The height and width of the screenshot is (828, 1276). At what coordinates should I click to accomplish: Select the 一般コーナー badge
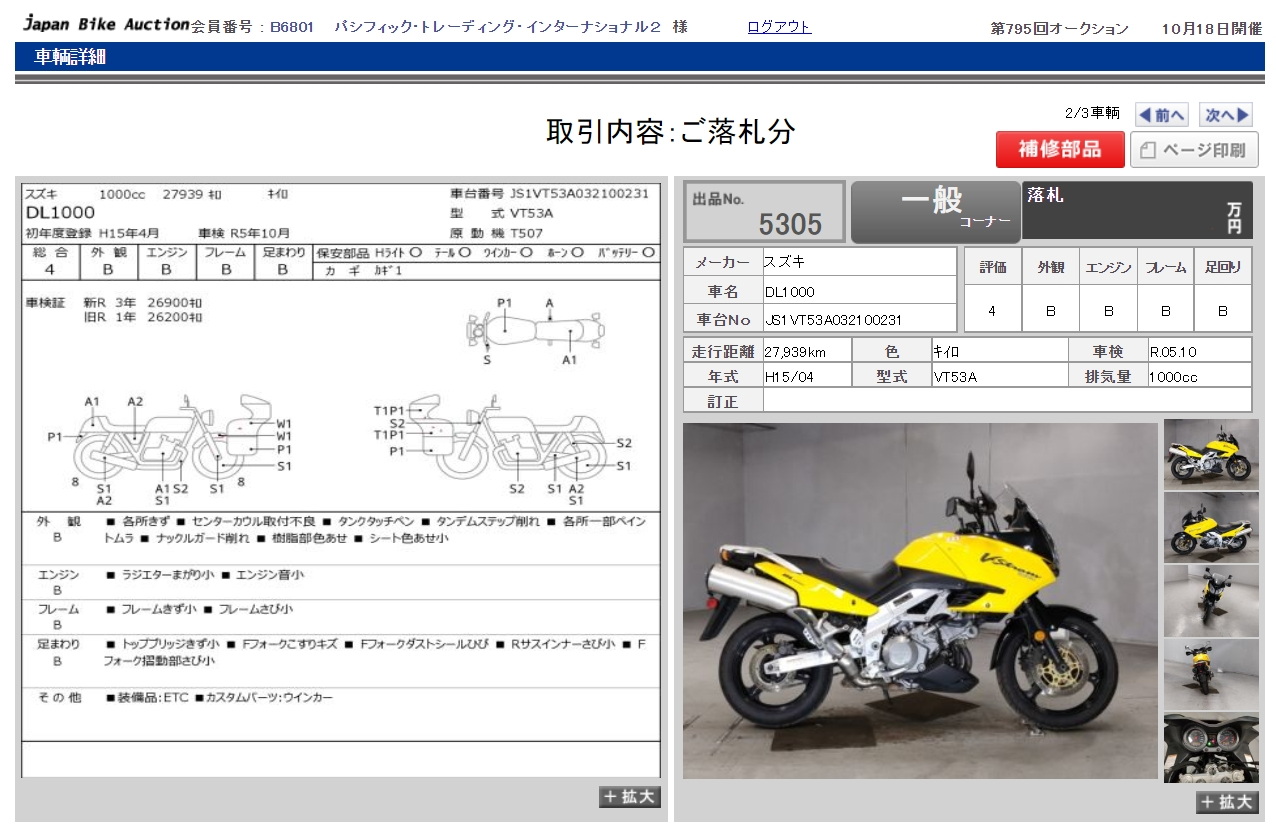tap(935, 212)
